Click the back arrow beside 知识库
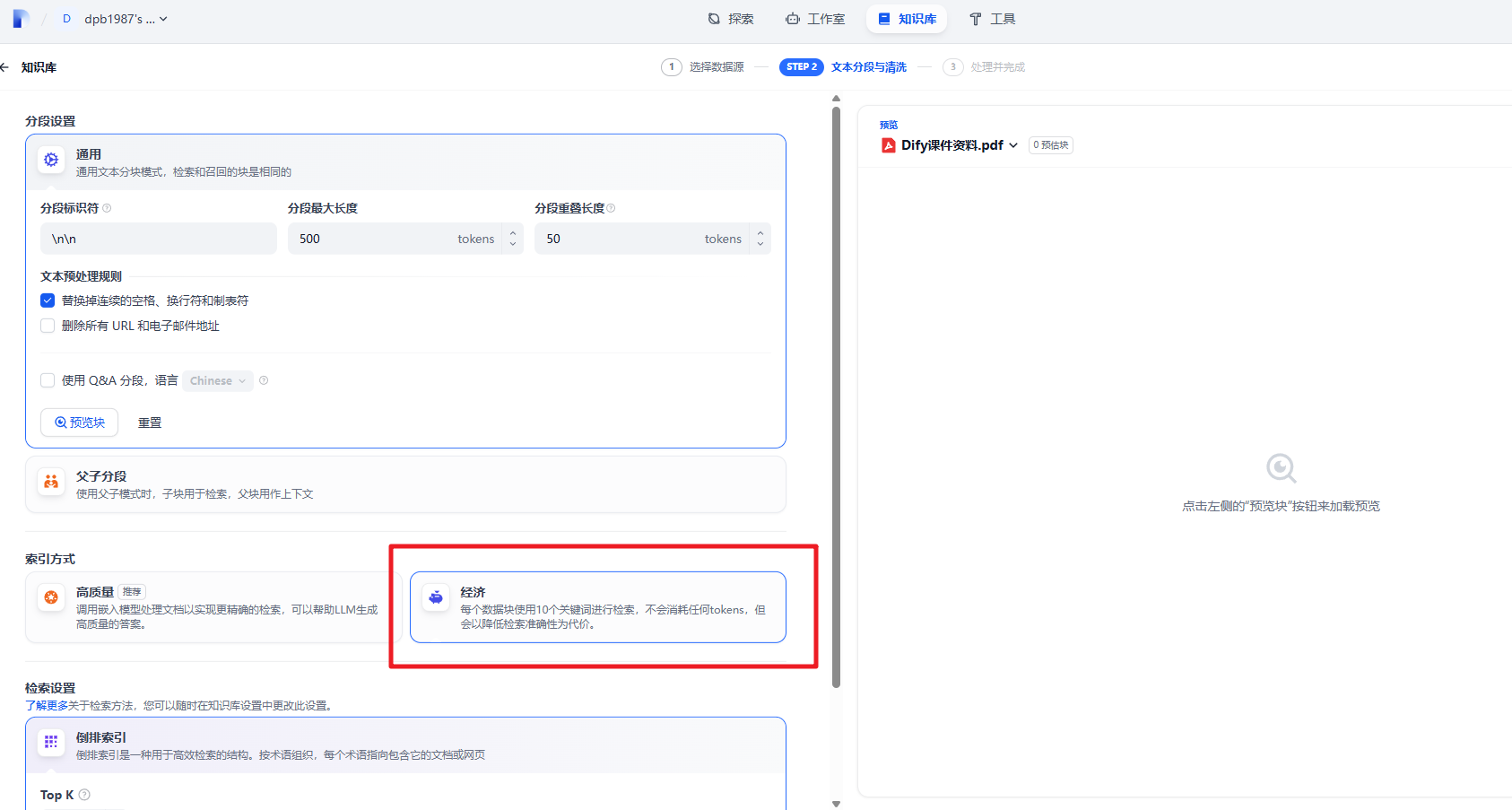 5,67
